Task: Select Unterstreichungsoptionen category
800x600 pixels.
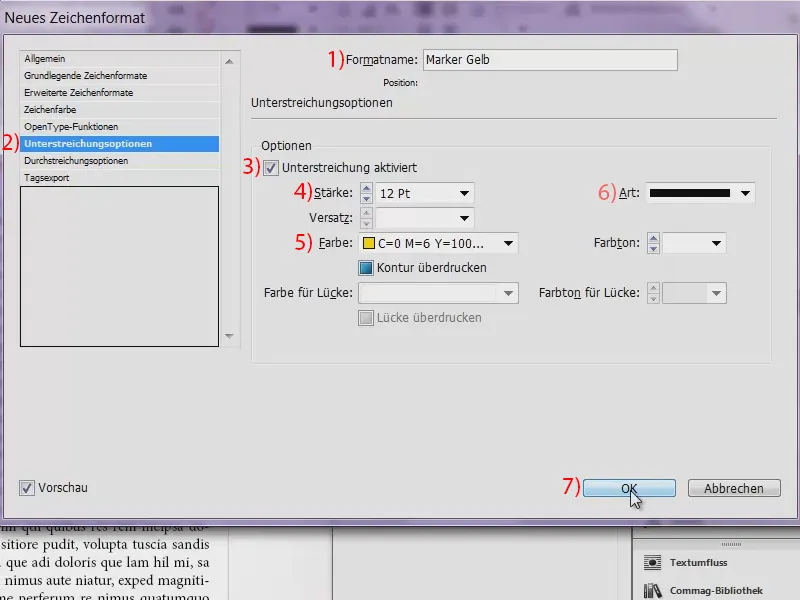Action: tap(120, 143)
